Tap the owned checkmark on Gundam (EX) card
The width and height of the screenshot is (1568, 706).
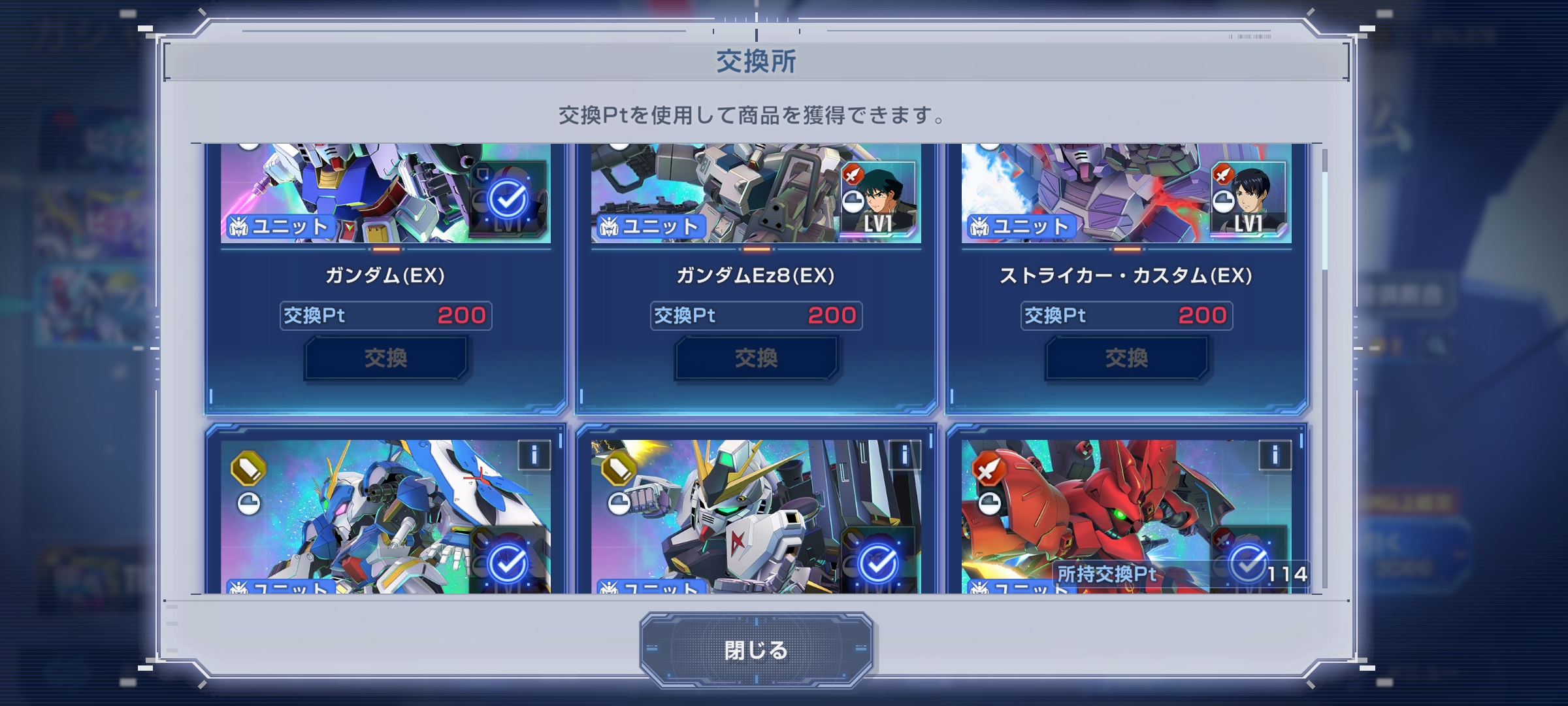(x=508, y=199)
